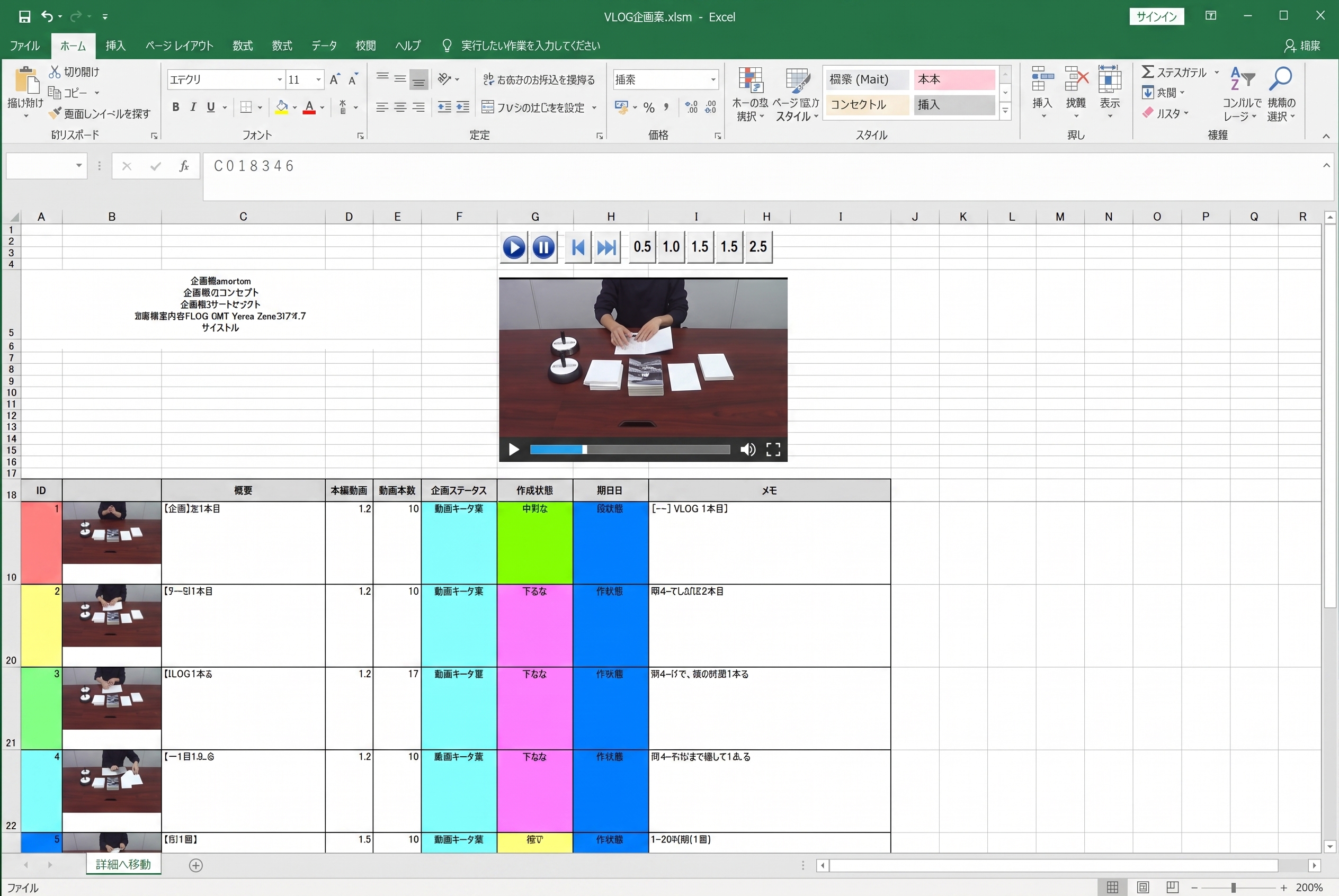
Task: Click the formula bar Cancel X icon
Action: click(x=127, y=166)
